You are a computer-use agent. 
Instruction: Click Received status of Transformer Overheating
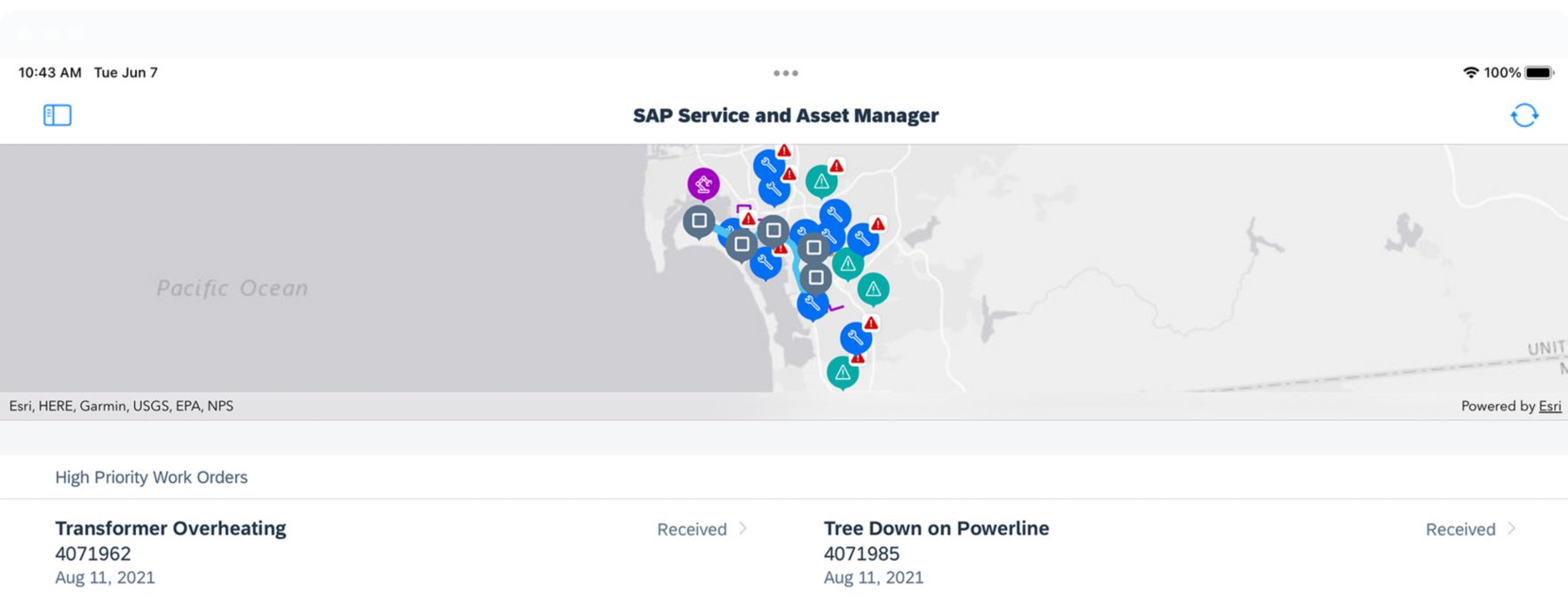(691, 529)
